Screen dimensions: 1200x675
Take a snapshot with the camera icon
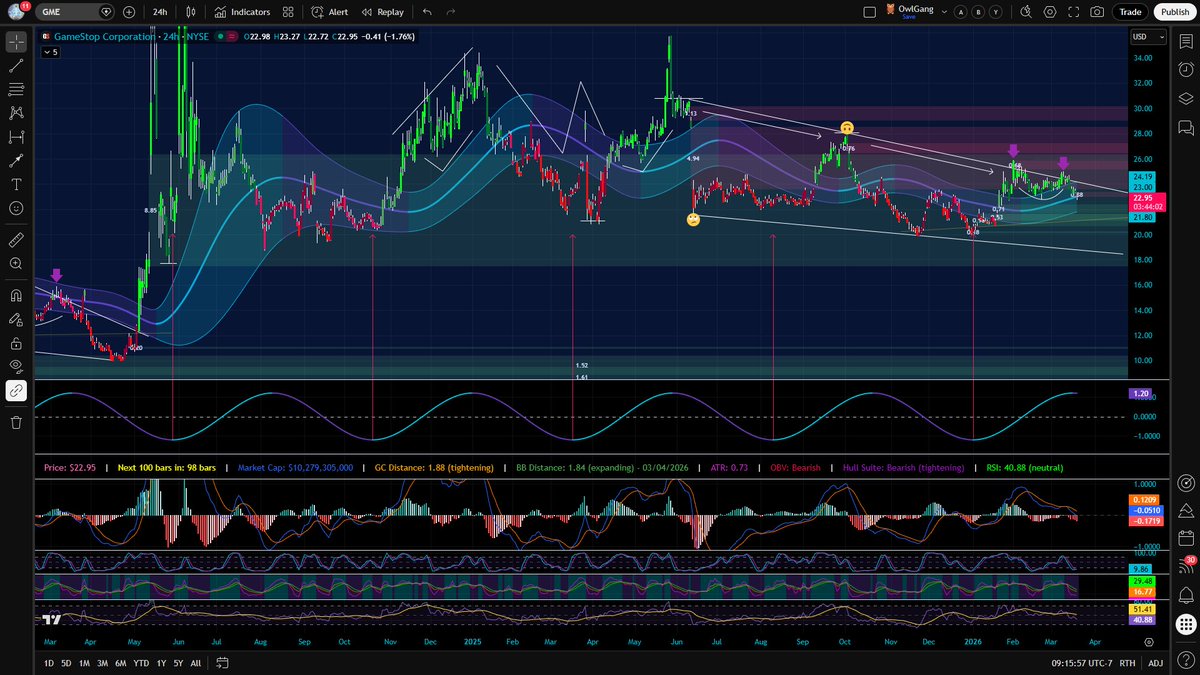[x=1097, y=12]
